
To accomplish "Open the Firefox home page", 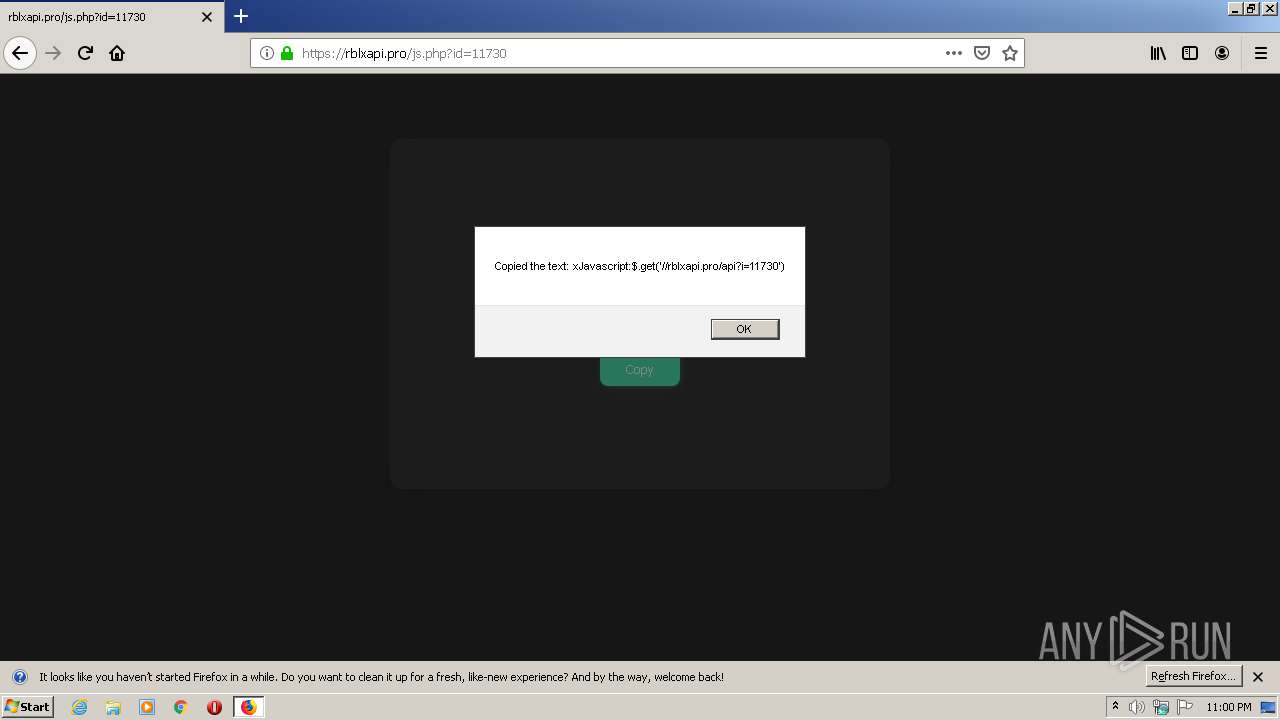I will (x=117, y=53).
